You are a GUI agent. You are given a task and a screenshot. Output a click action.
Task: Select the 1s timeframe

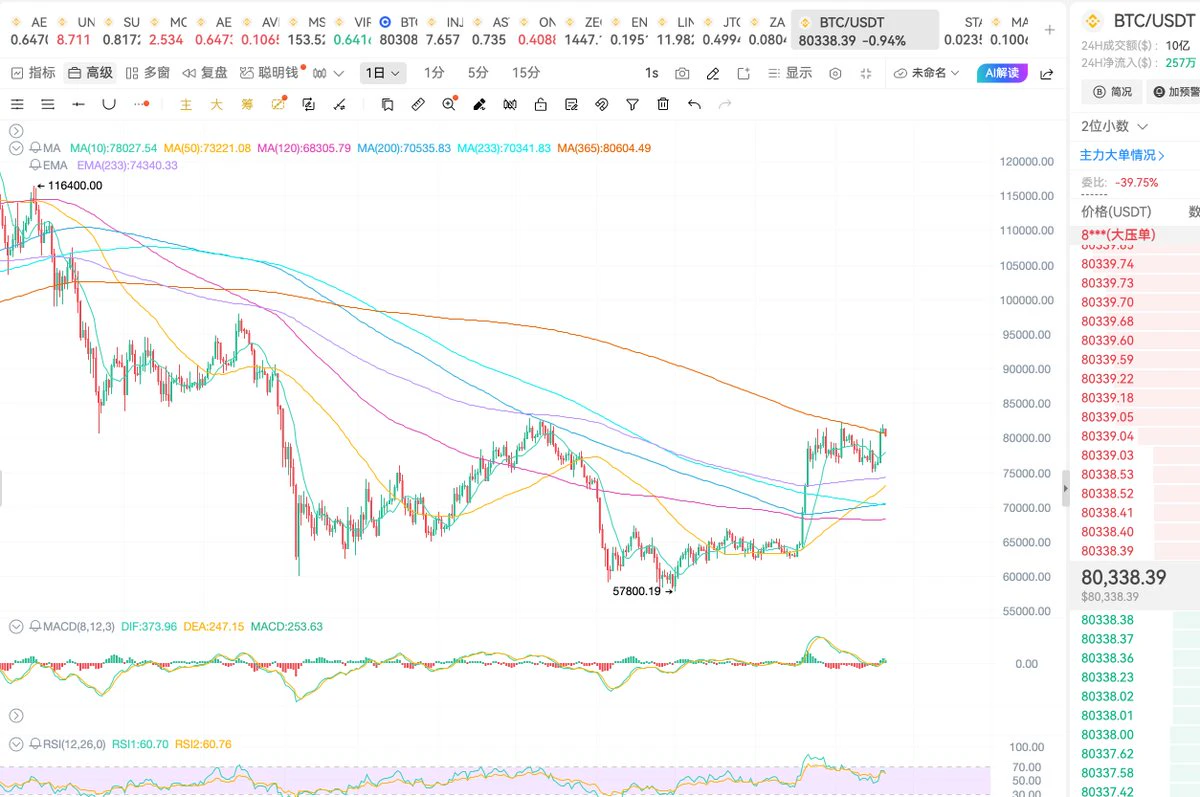(x=652, y=73)
